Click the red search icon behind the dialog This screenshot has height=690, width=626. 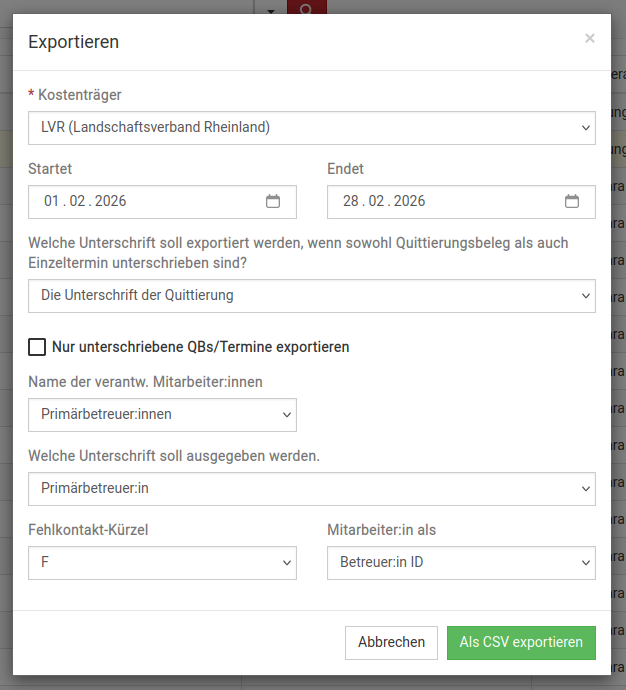[307, 8]
